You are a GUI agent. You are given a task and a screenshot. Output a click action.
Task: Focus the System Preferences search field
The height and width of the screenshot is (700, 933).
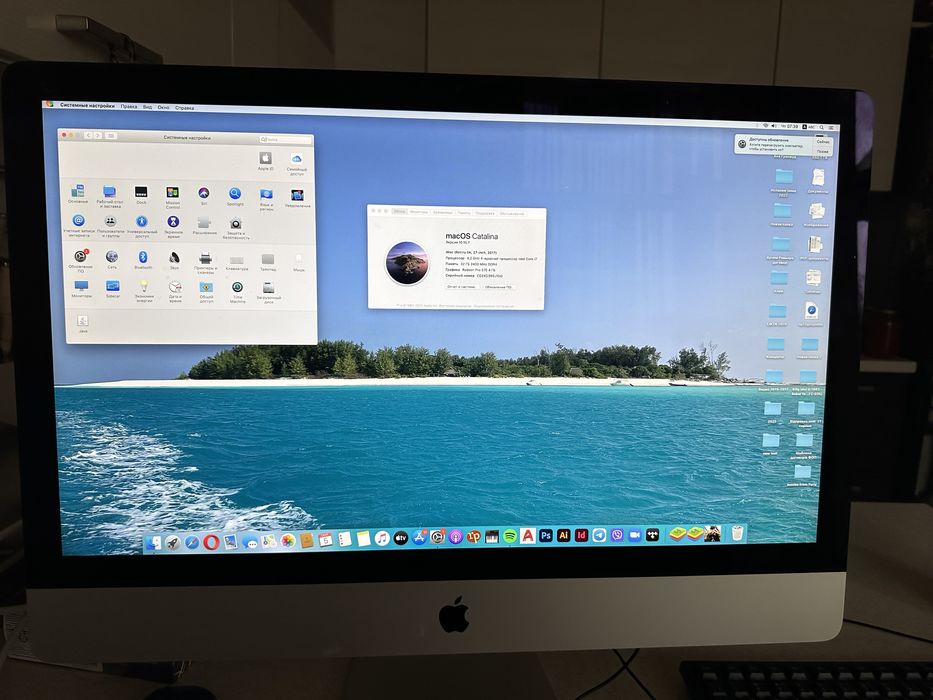tap(286, 140)
